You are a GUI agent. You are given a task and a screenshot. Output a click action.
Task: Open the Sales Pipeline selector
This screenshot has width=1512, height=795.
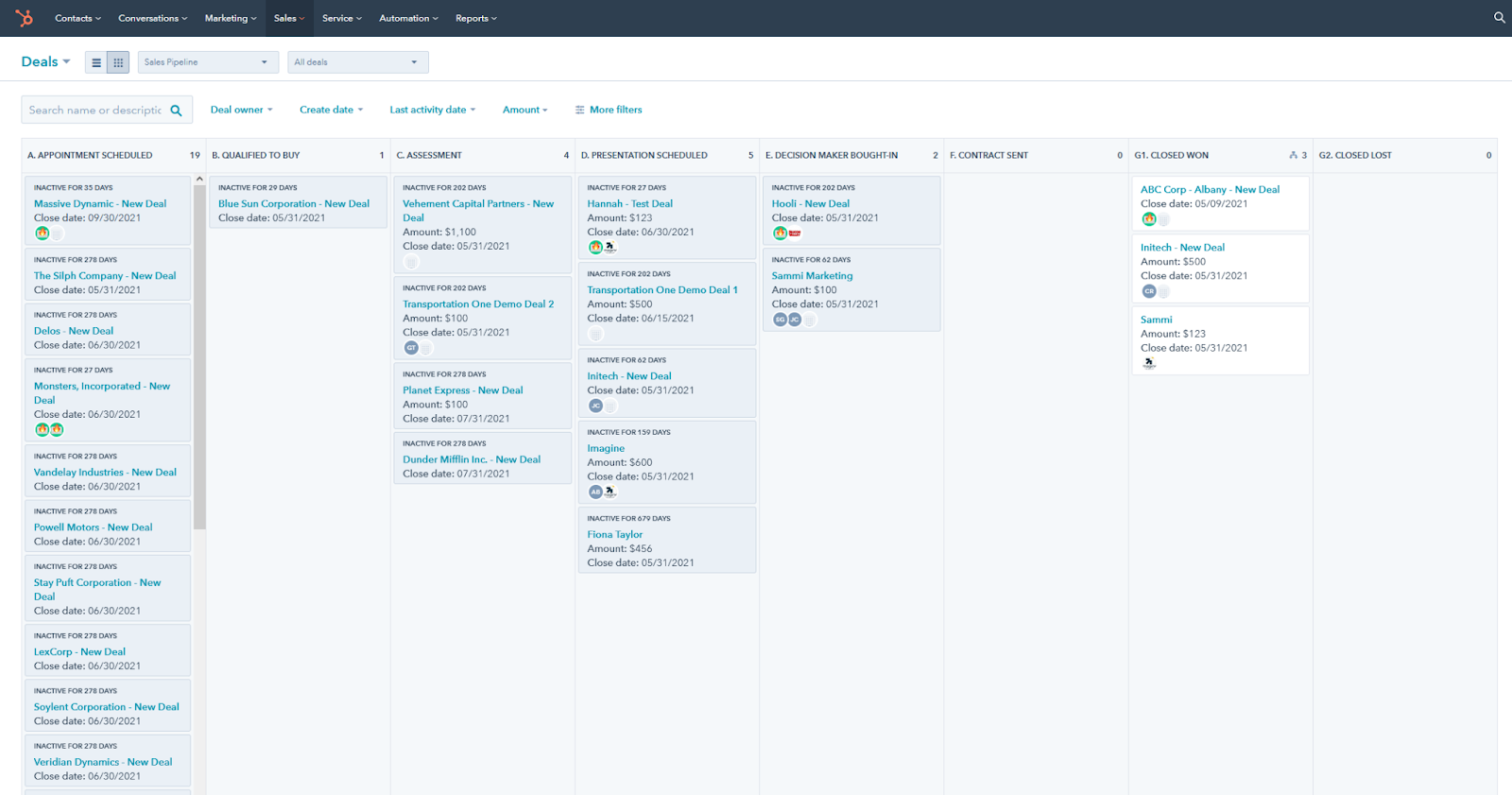[x=208, y=62]
